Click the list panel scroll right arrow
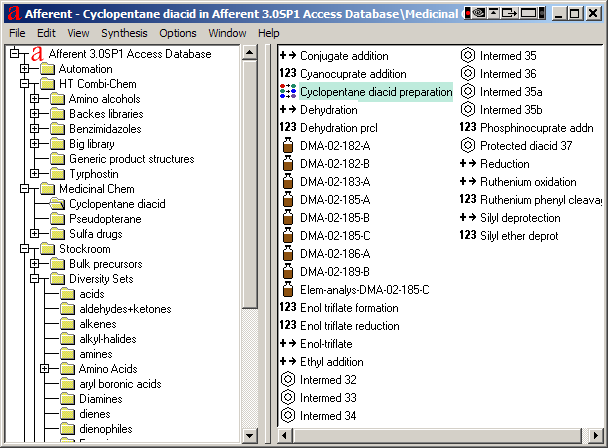Image resolution: width=608 pixels, height=448 pixels. point(596,435)
